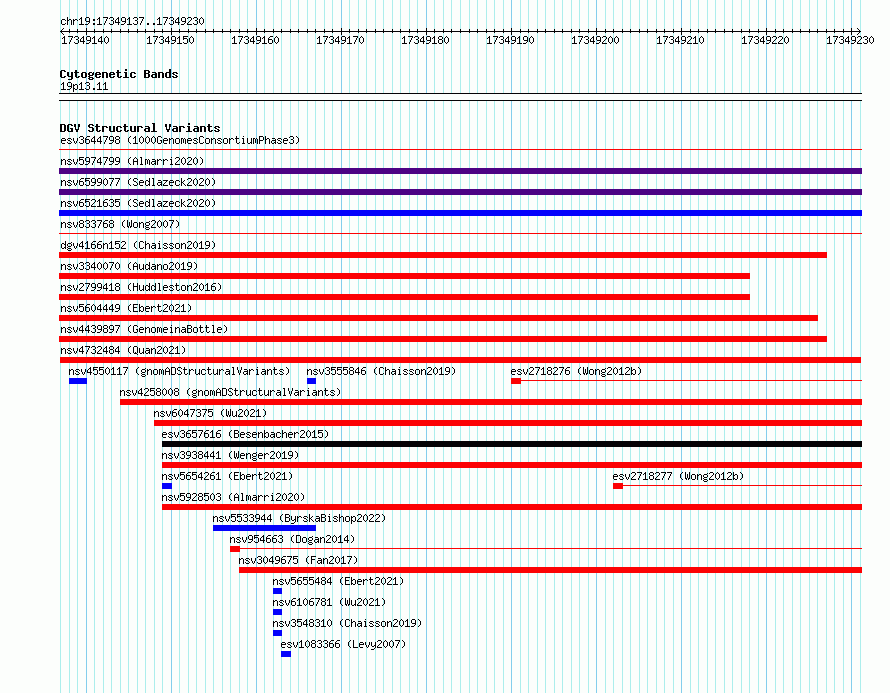890x693 pixels.
Task: Click the nsv3340070 (Audano2019) variant label
Action: 129,266
